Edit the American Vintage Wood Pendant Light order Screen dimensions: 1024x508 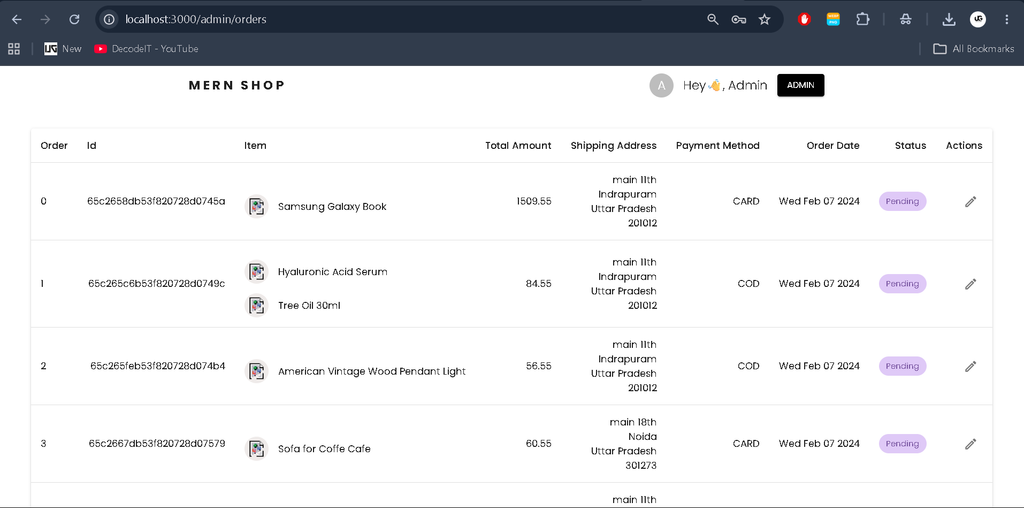[970, 366]
